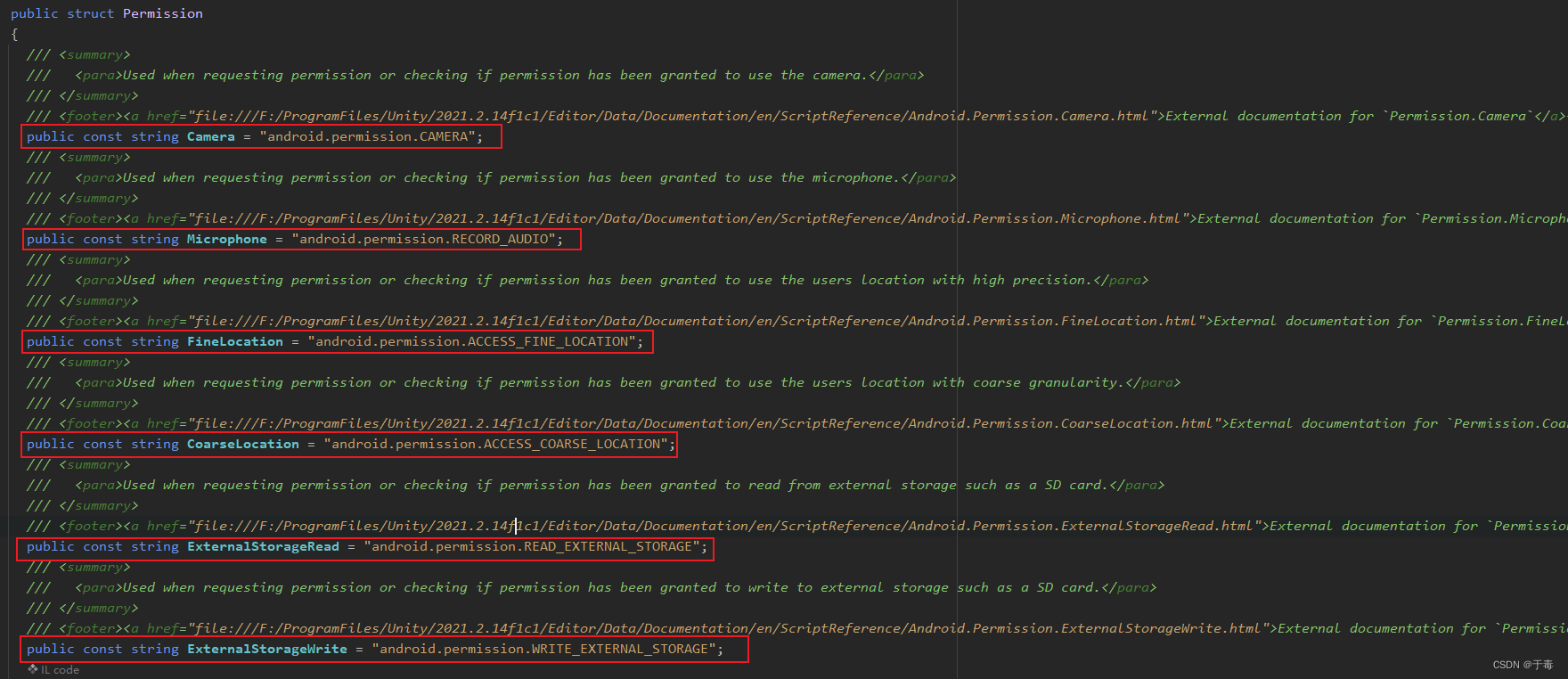Open the Permission.FineLocation.html documentation link
Viewport: 1568px width, 679px height.
696,321
